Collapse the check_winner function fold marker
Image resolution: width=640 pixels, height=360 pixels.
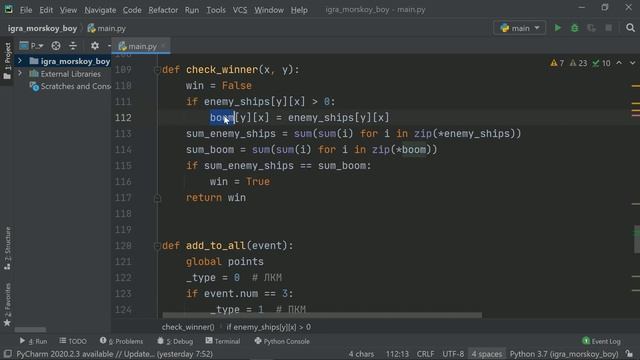pos(157,70)
